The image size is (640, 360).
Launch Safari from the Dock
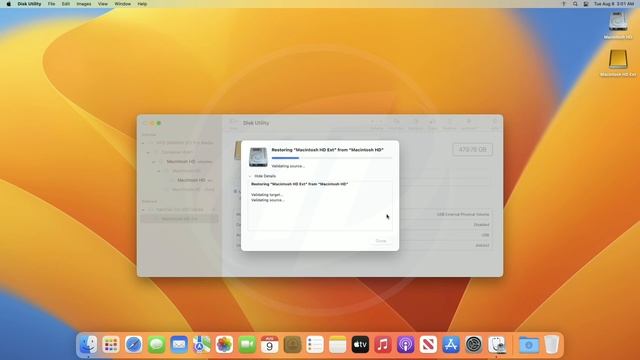pos(134,345)
